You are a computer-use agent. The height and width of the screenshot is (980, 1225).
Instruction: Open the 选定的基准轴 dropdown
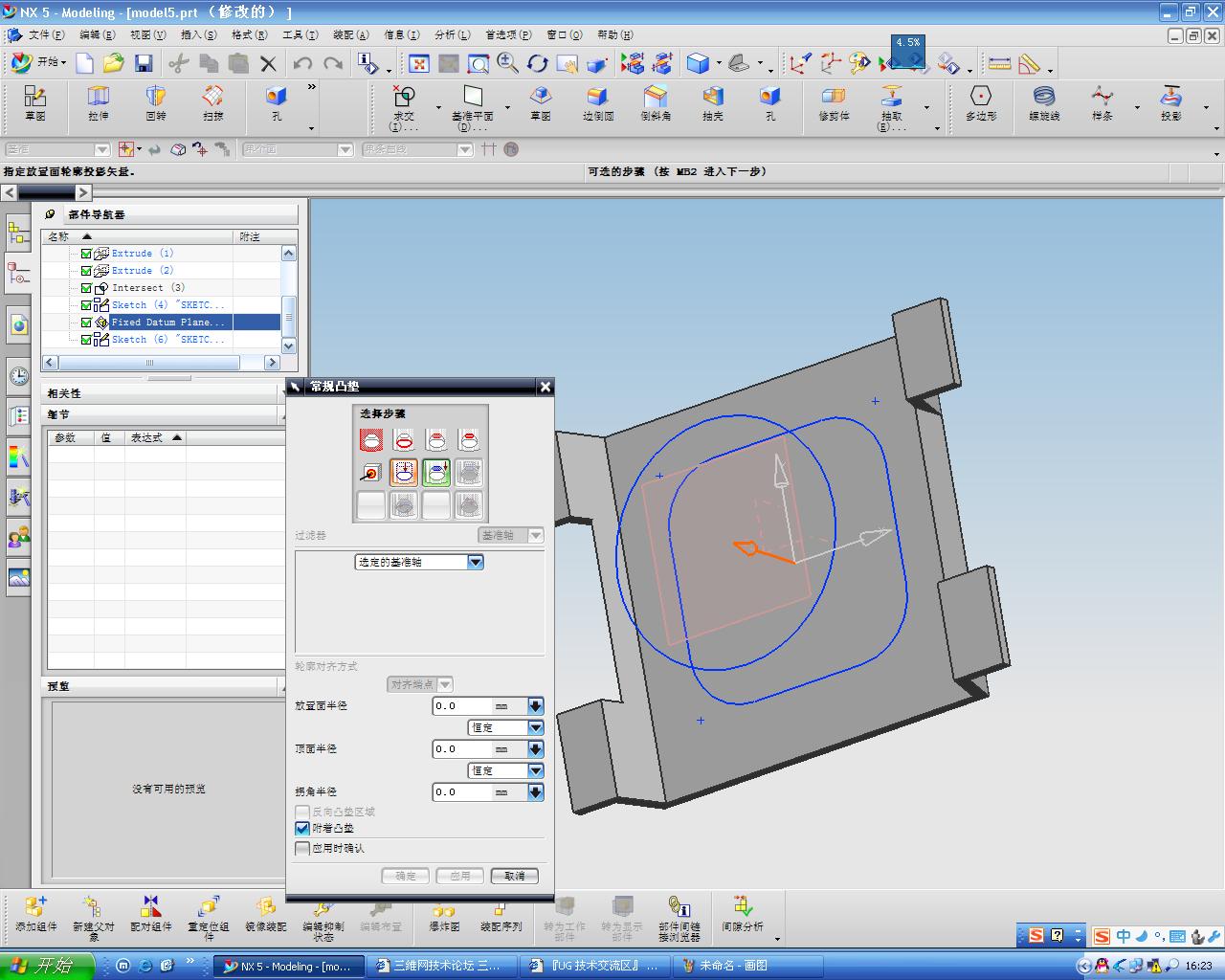tap(475, 563)
